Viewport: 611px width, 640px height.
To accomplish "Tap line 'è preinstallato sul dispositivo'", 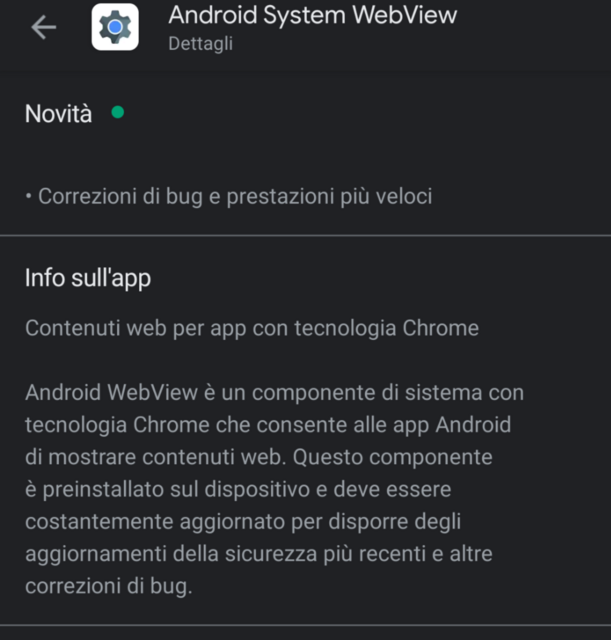I will coord(238,489).
